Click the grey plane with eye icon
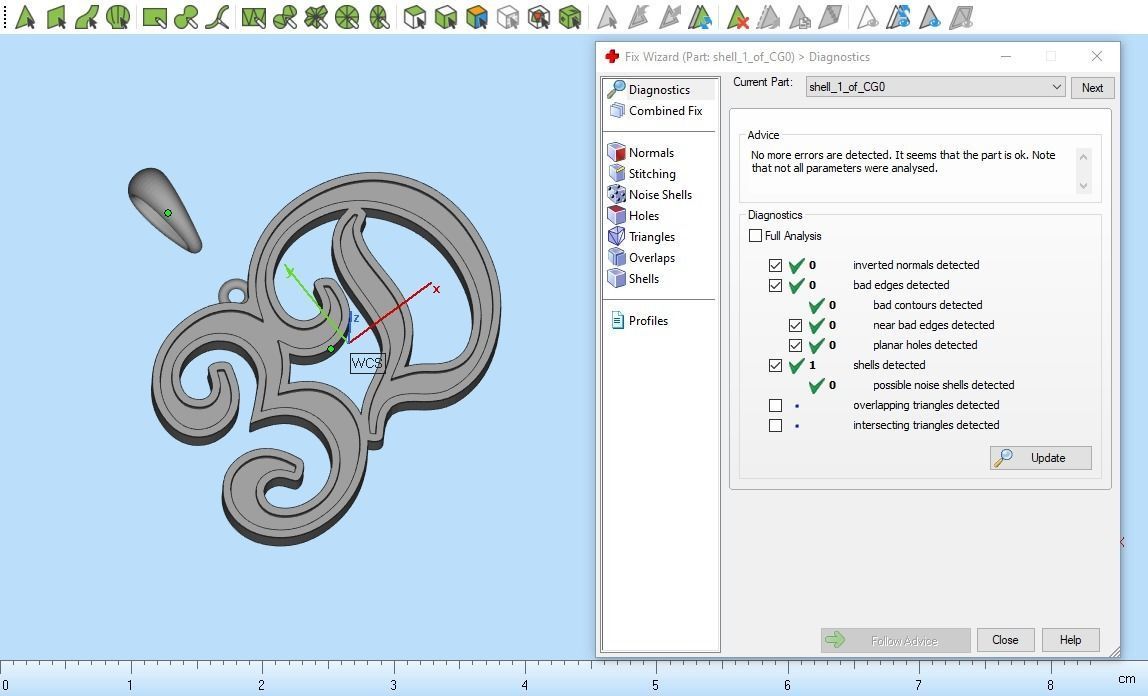Viewport: 1148px width, 696px height. (961, 17)
